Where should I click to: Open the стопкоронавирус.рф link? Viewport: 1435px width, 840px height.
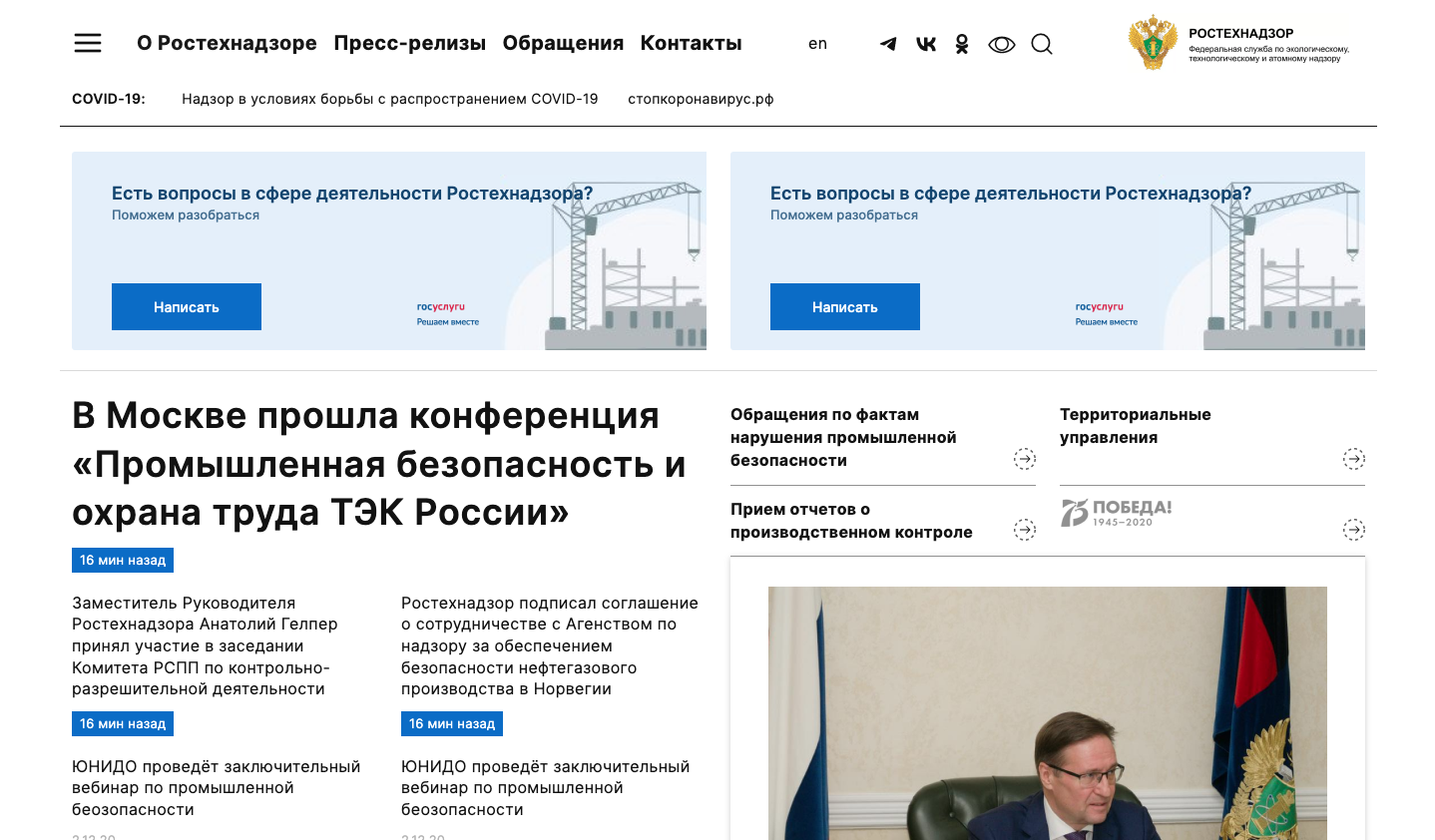[701, 99]
